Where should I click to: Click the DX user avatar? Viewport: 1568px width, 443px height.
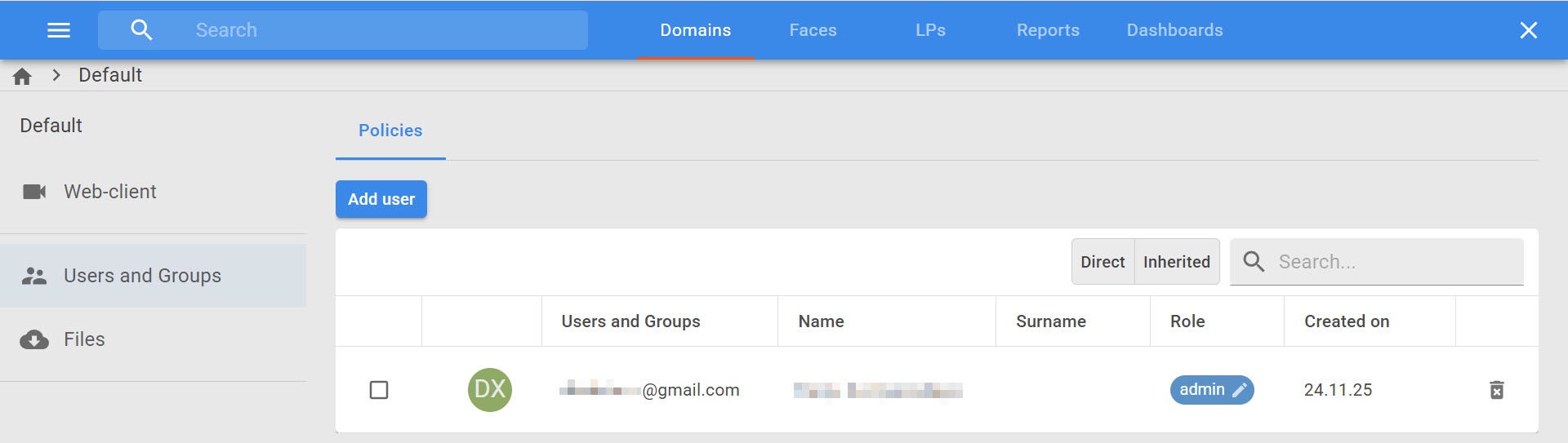pyautogui.click(x=490, y=390)
